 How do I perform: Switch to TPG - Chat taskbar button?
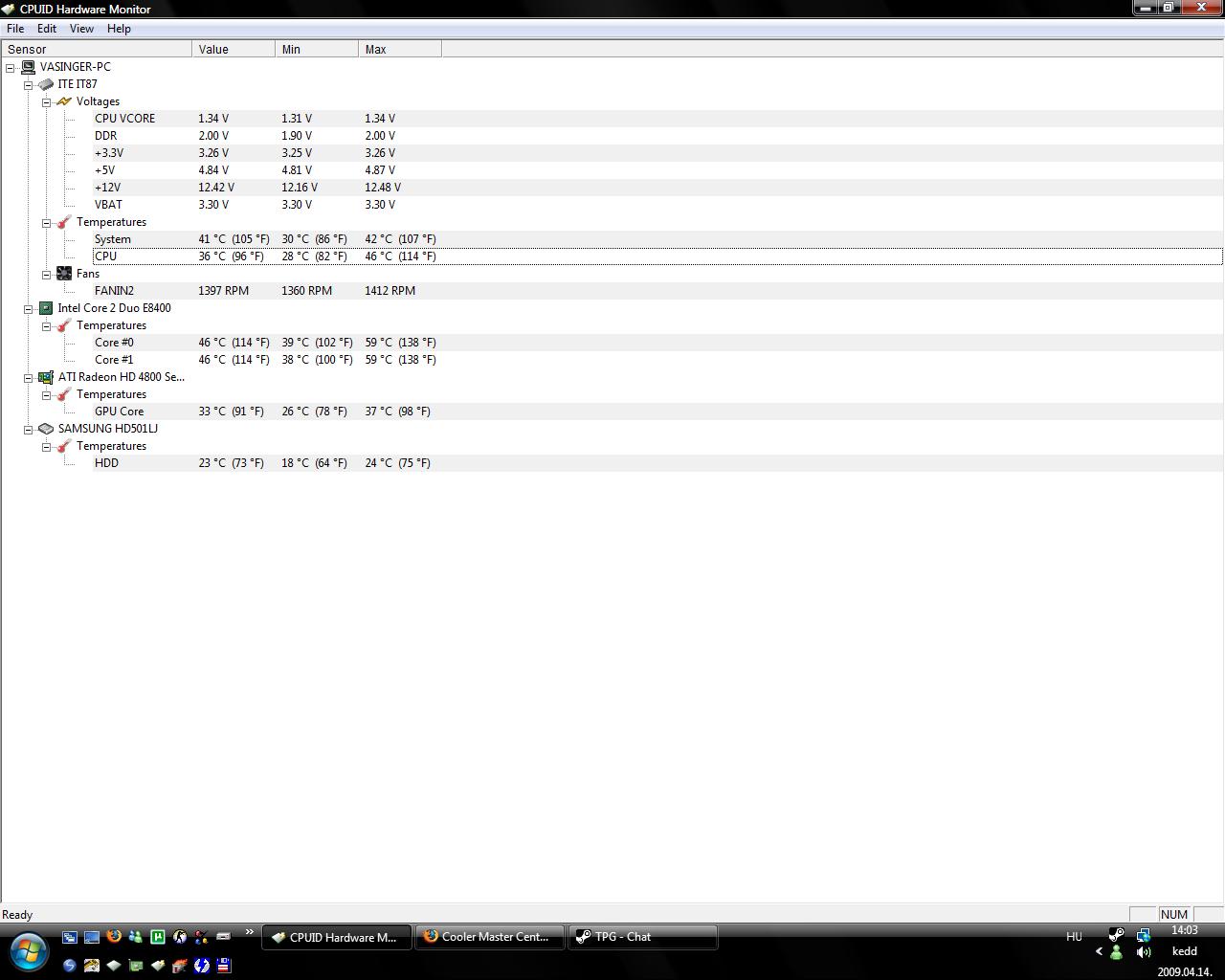point(642,937)
